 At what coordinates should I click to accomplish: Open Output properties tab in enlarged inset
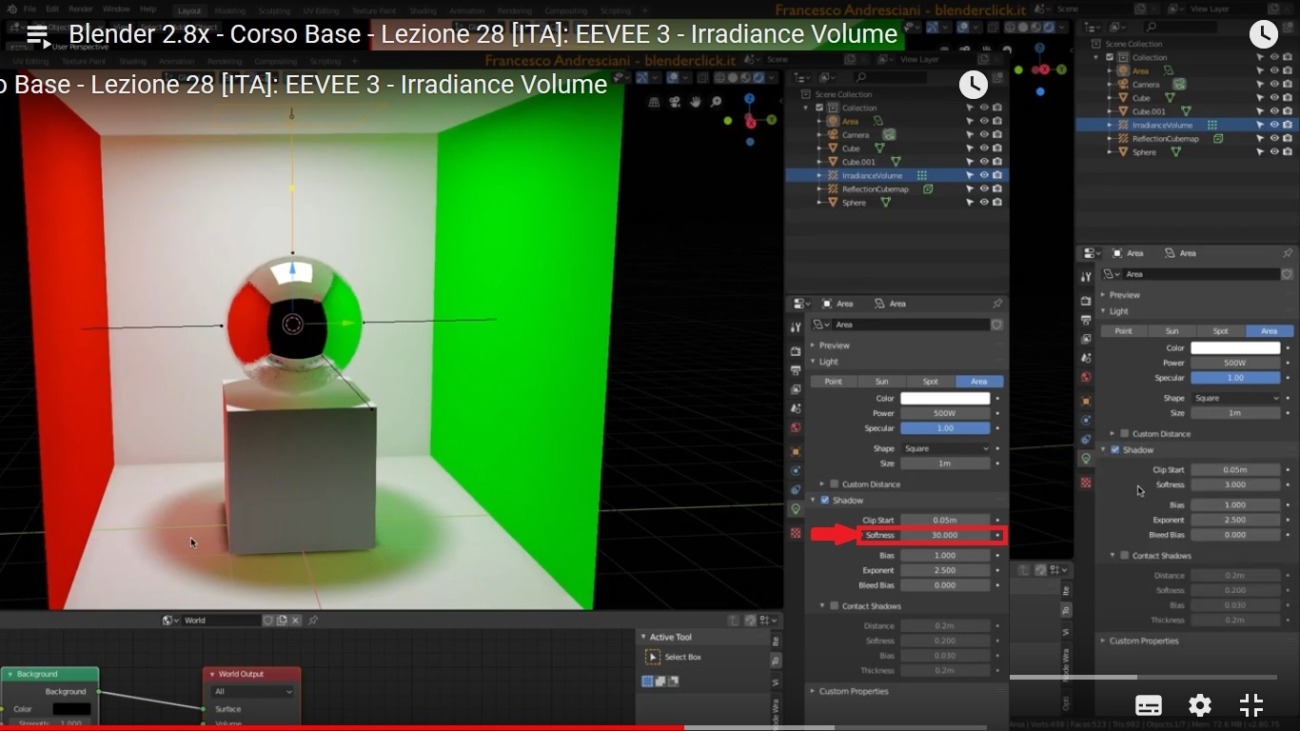point(796,370)
